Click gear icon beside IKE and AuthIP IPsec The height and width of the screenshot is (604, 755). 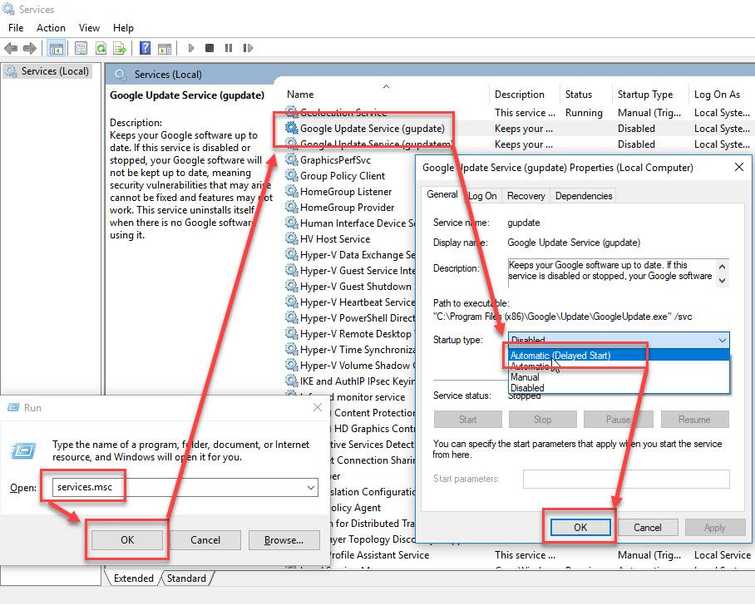coord(291,381)
